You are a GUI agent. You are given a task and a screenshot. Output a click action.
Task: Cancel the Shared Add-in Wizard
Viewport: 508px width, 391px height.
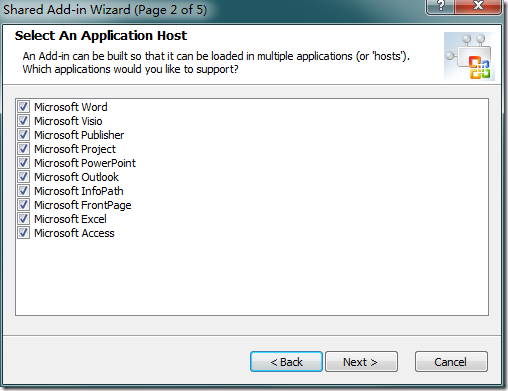click(451, 362)
